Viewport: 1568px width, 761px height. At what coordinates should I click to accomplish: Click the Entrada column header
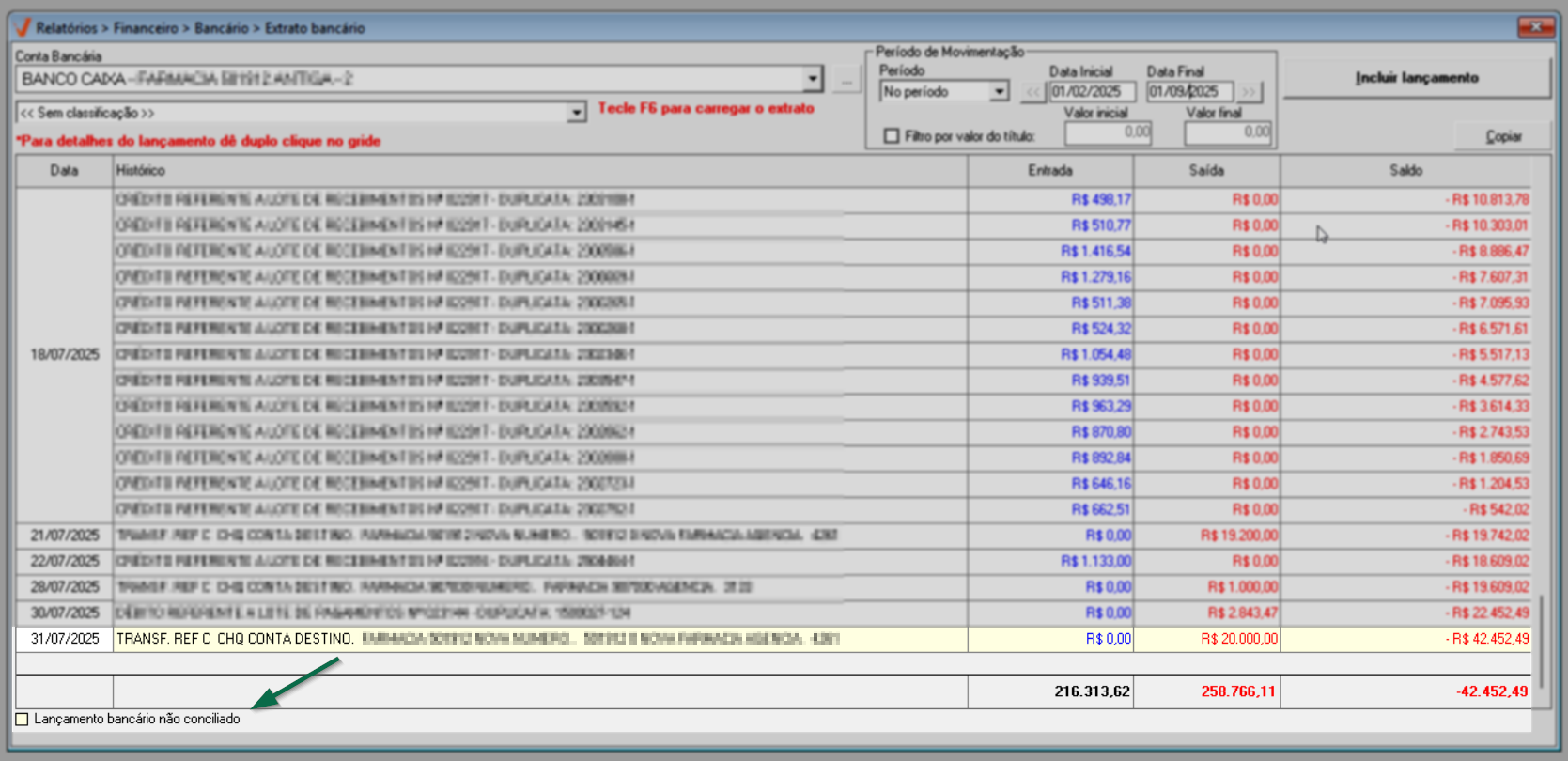click(x=1049, y=171)
